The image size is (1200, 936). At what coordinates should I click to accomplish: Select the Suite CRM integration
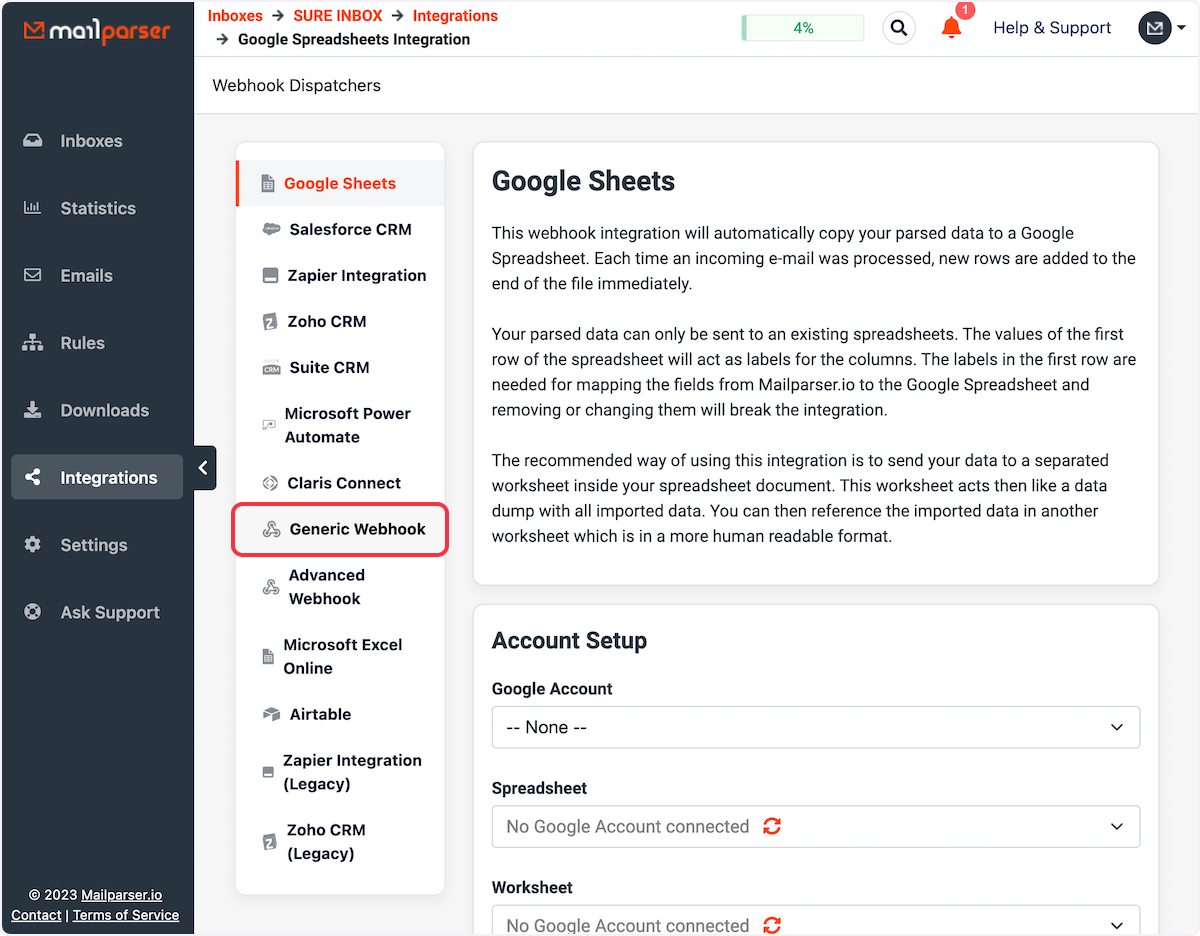(x=340, y=367)
